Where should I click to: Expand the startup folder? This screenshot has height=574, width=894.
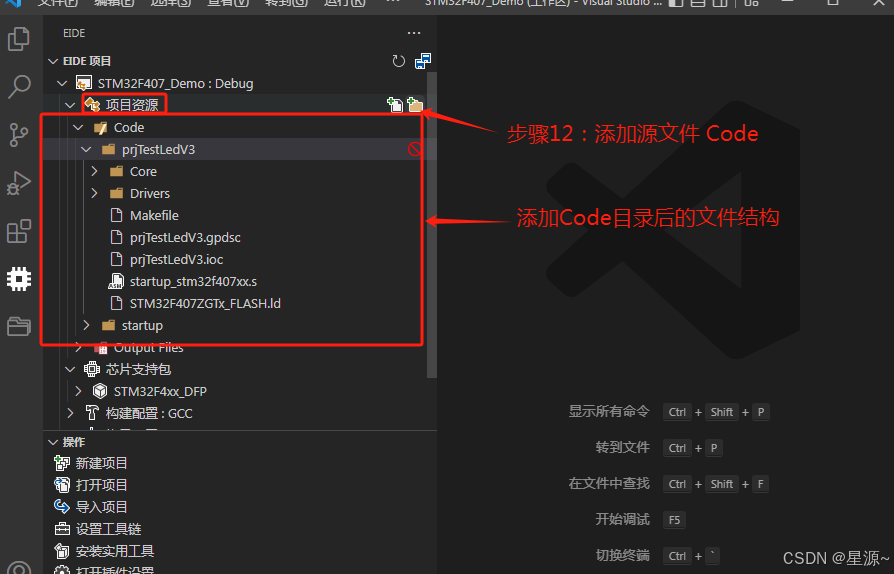point(86,325)
